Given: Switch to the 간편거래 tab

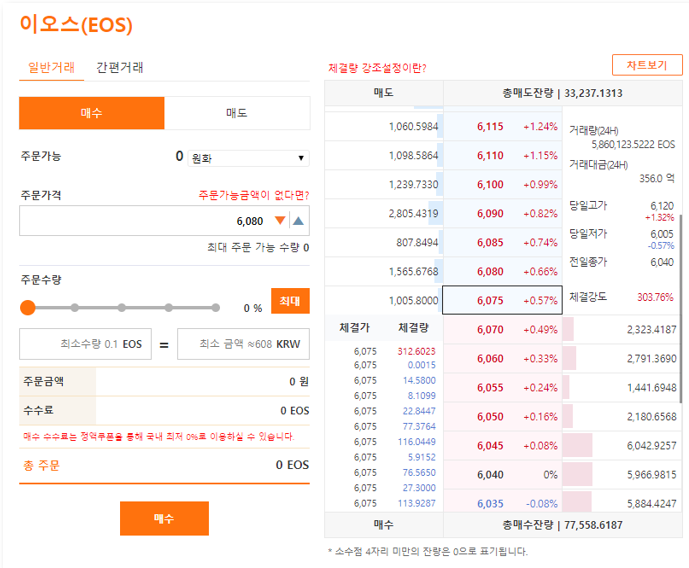Looking at the screenshot, I should coord(120,68).
